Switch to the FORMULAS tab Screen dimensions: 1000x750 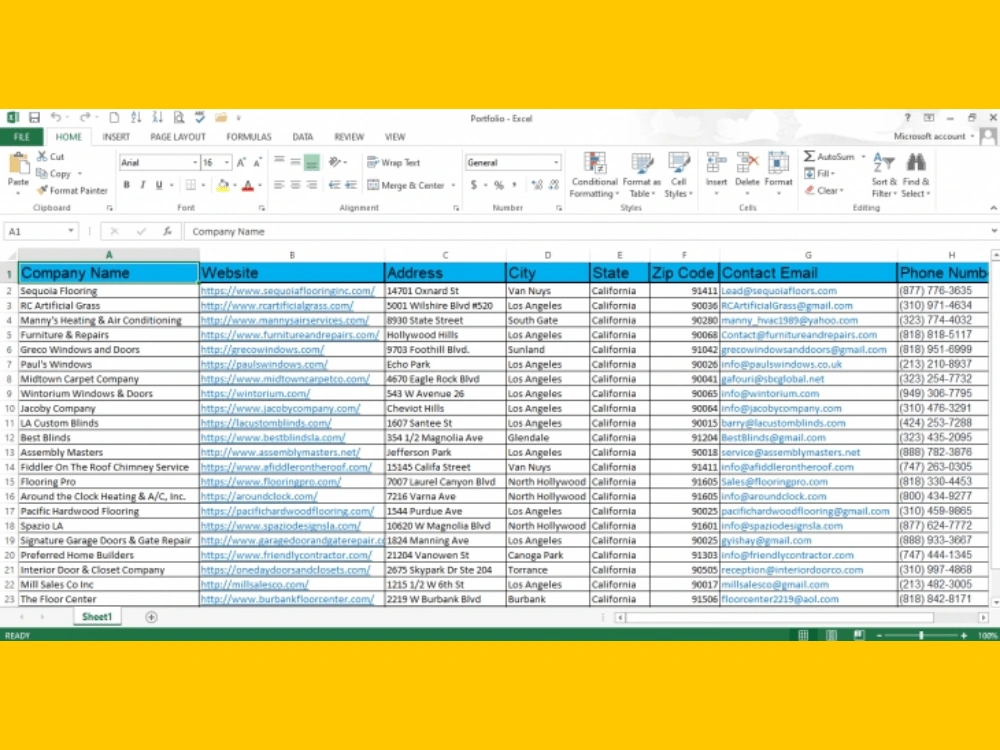(249, 137)
